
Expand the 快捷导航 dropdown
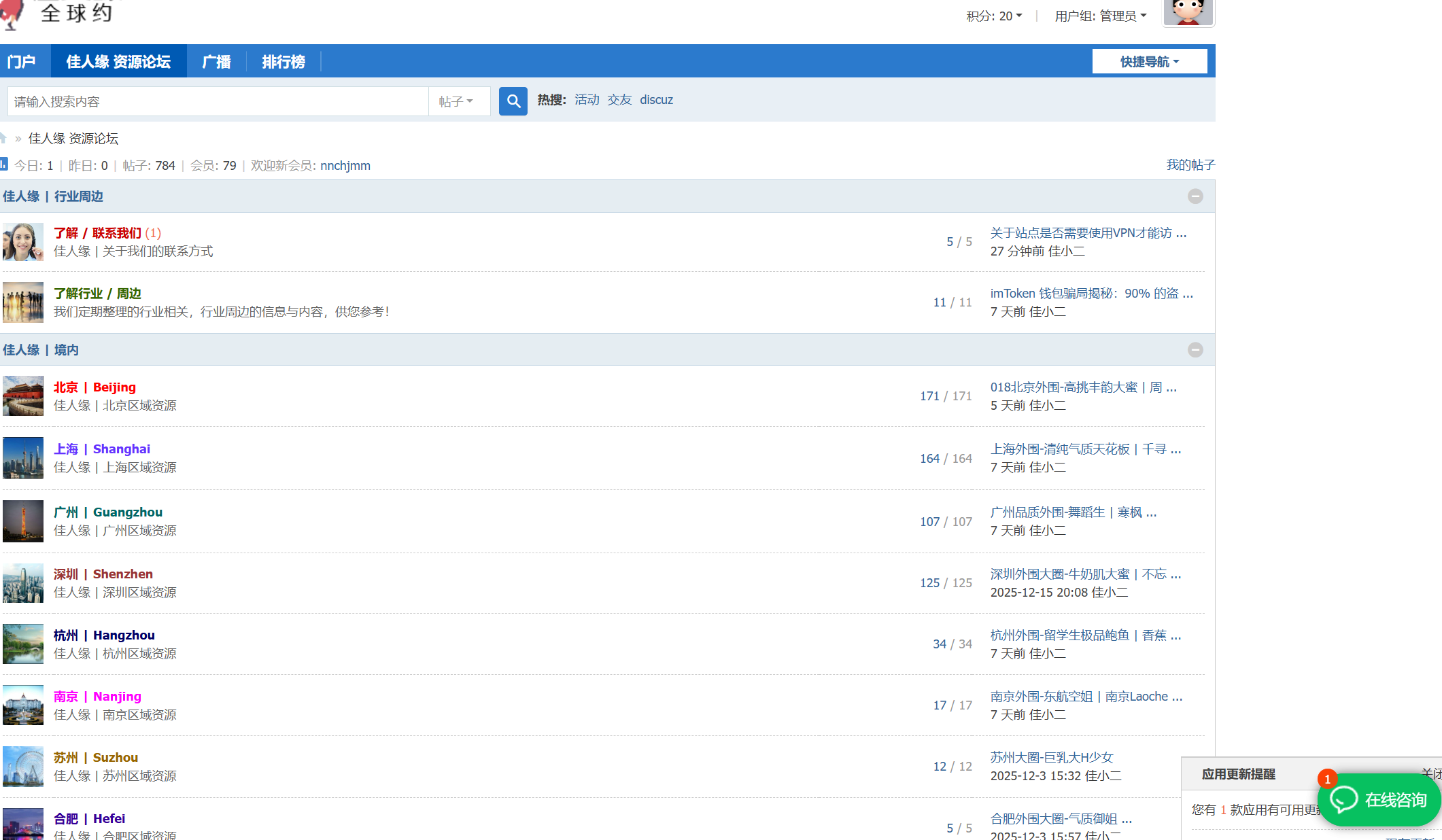1149,62
